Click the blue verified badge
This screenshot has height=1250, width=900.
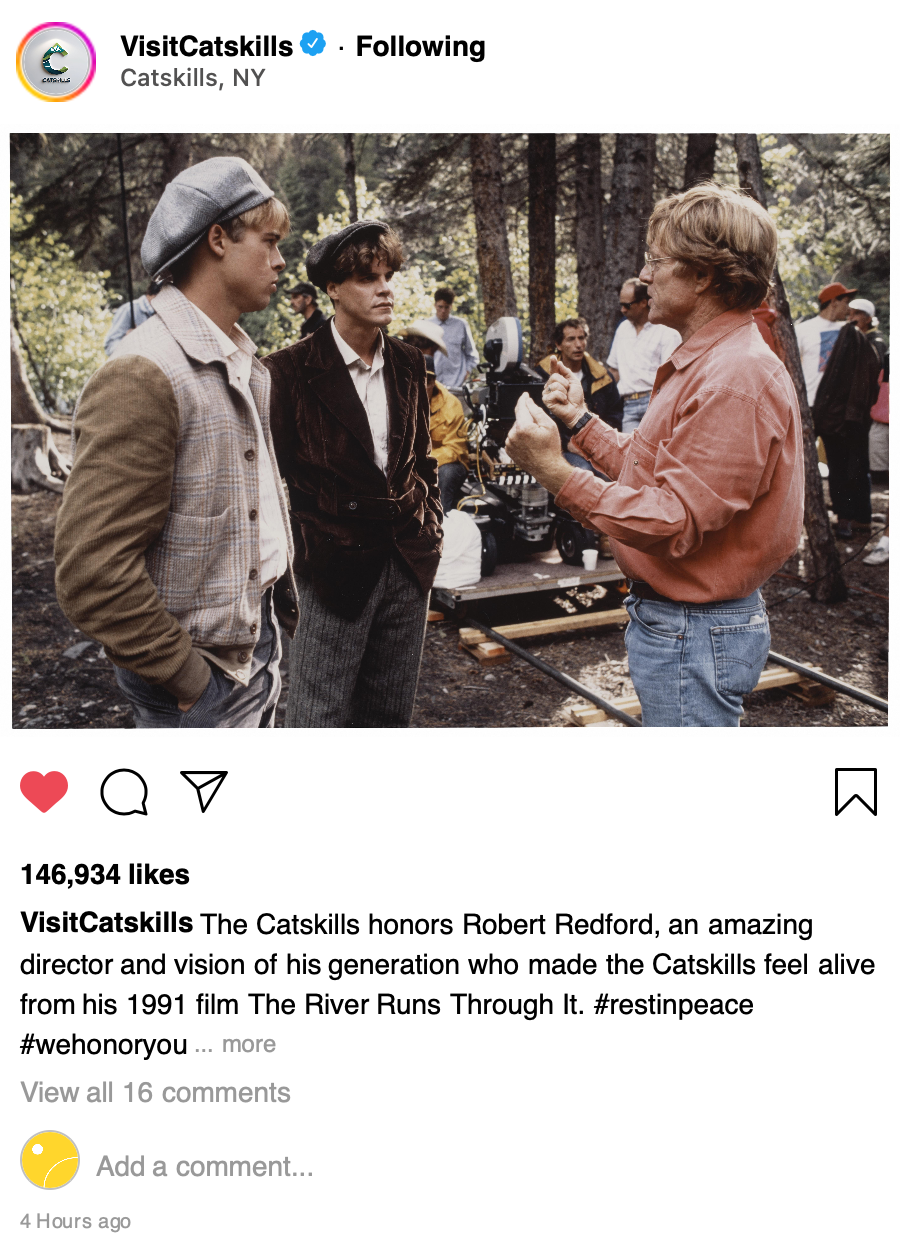coord(313,45)
